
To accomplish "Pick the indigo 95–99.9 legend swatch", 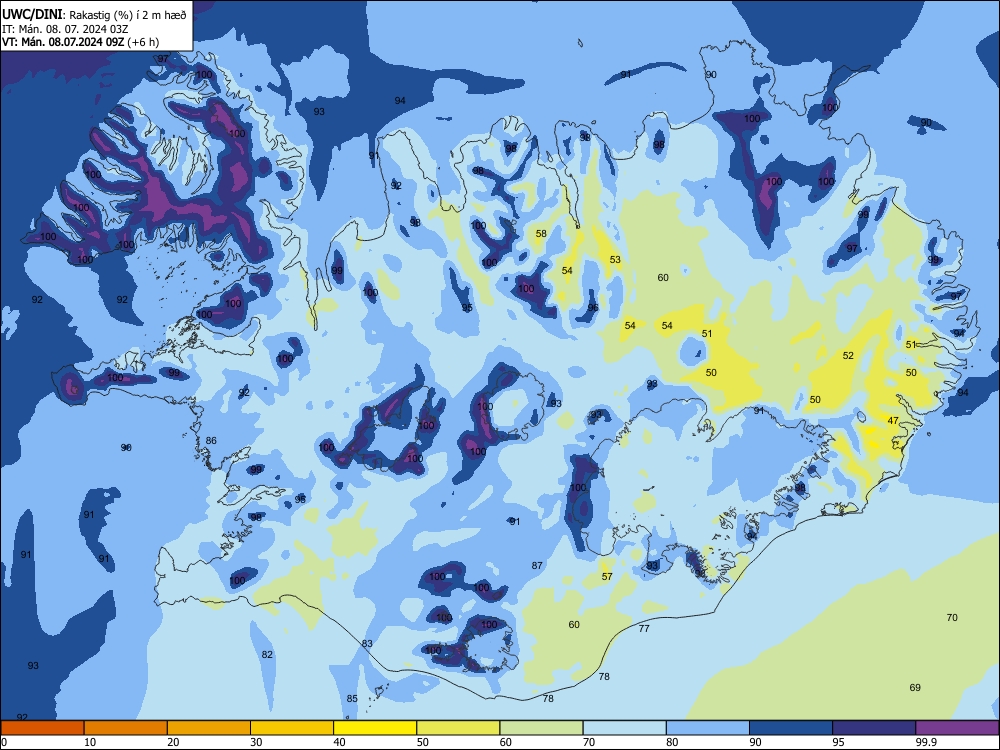I will (x=874, y=728).
